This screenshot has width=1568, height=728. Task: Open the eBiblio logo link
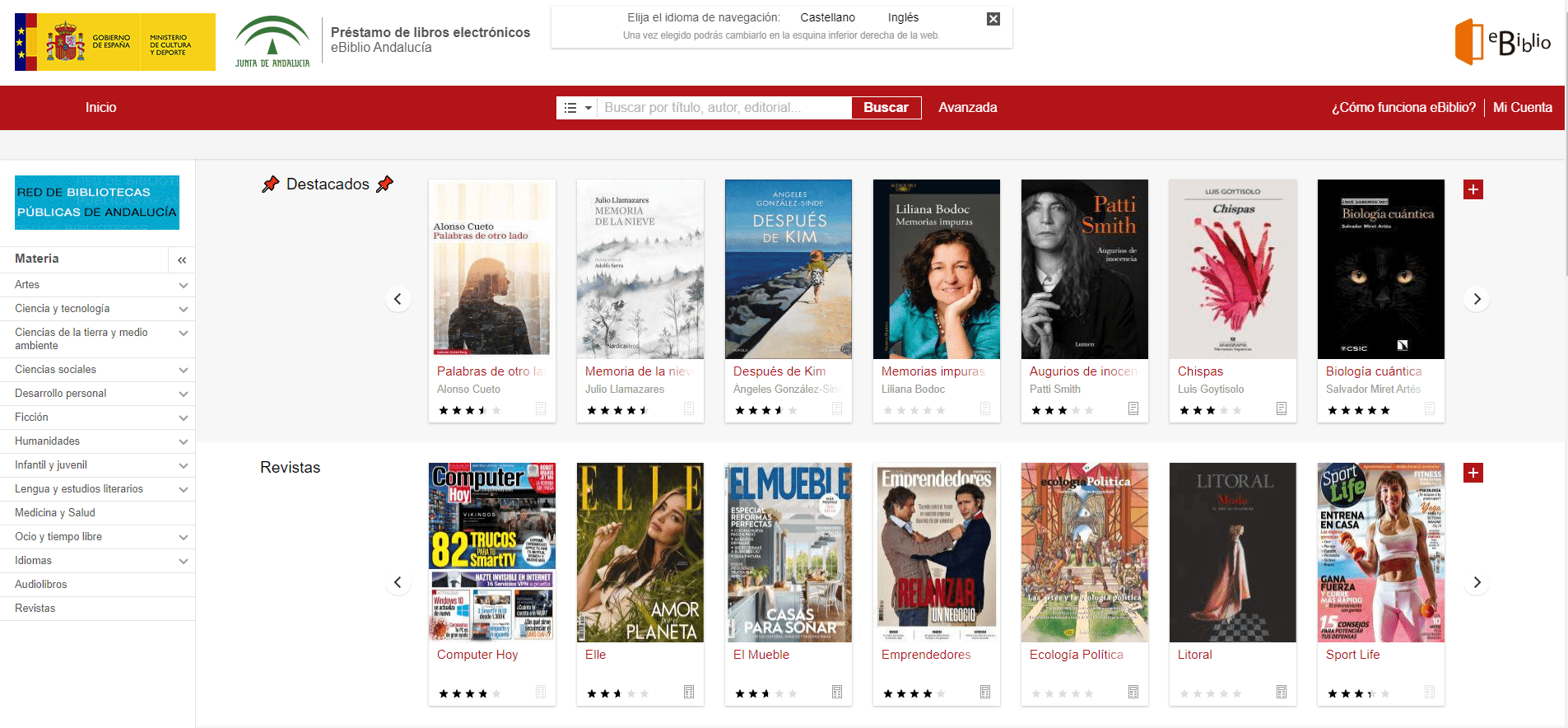point(1503,41)
